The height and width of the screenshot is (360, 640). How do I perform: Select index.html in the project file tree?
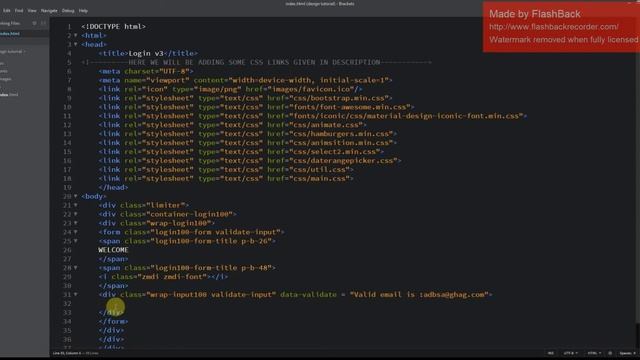pyautogui.click(x=9, y=95)
